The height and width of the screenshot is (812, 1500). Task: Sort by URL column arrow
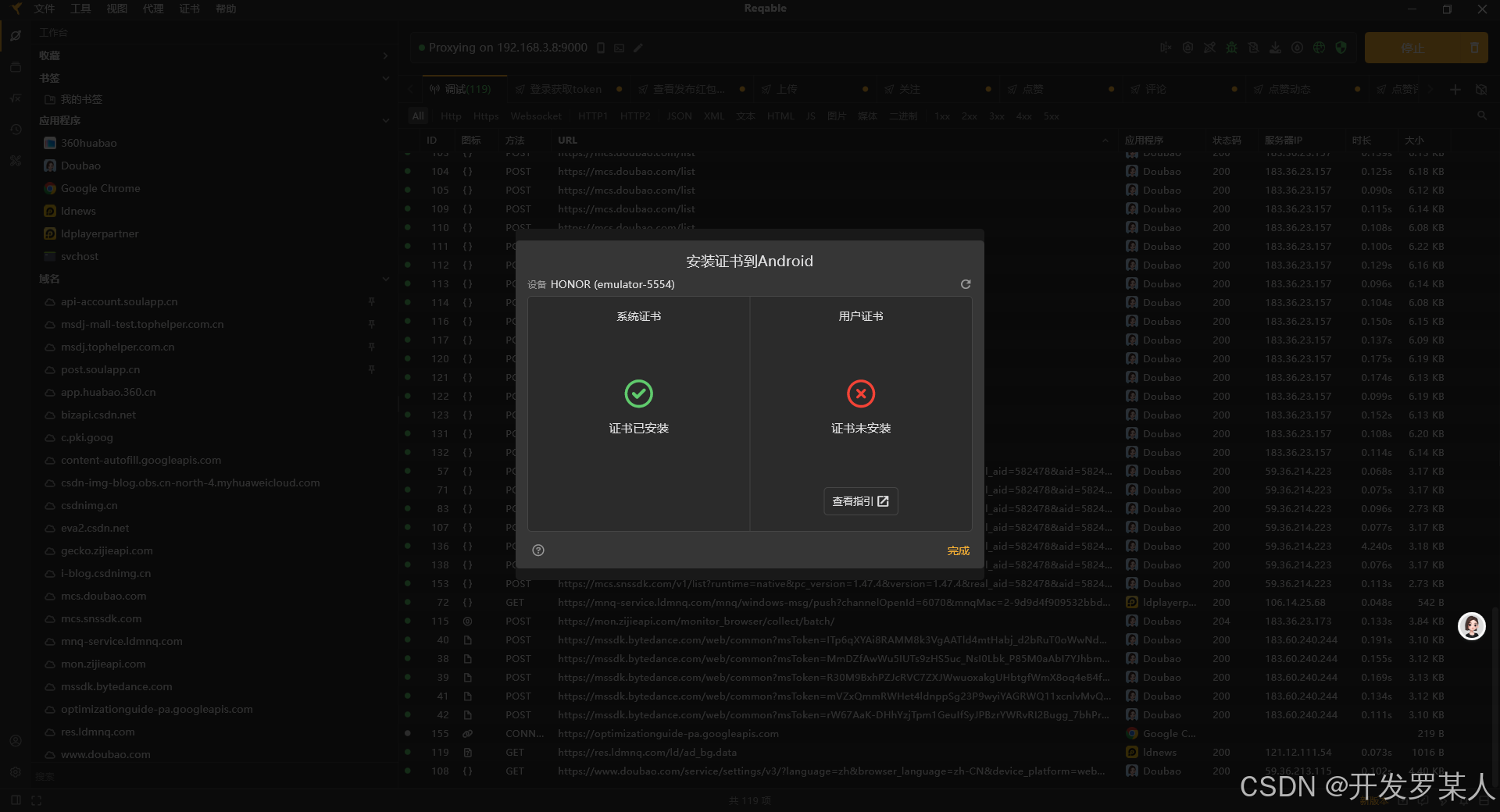click(x=1105, y=141)
